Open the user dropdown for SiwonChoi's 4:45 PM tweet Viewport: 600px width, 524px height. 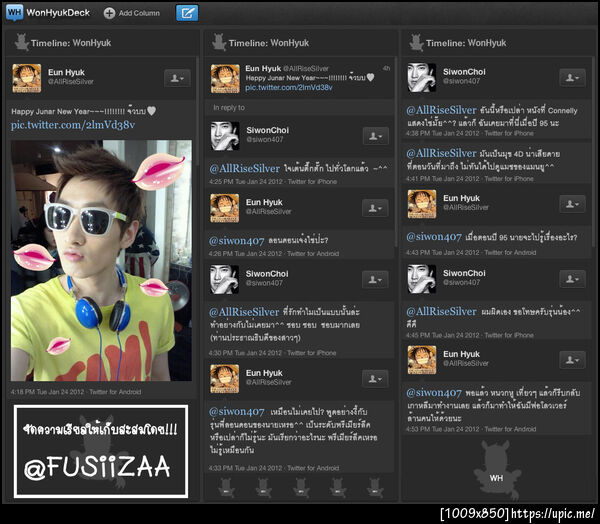point(572,279)
